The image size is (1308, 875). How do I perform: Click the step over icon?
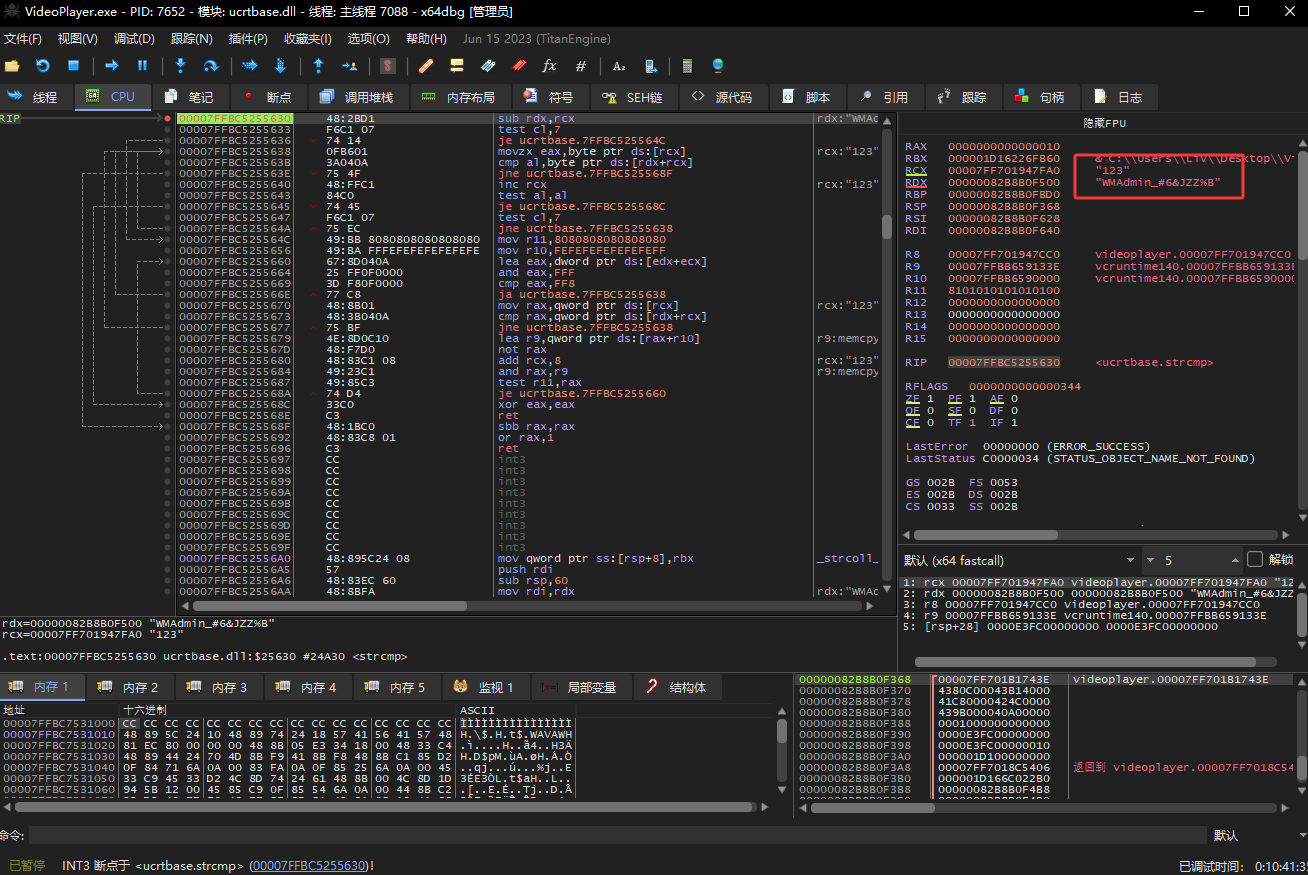[x=210, y=66]
